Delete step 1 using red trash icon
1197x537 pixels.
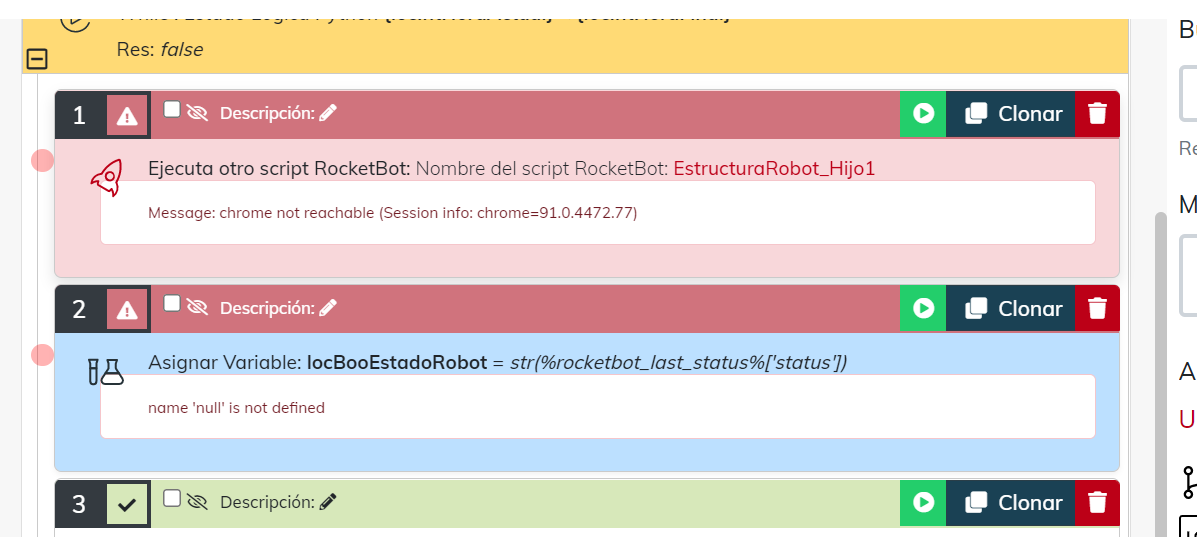pos(1097,114)
